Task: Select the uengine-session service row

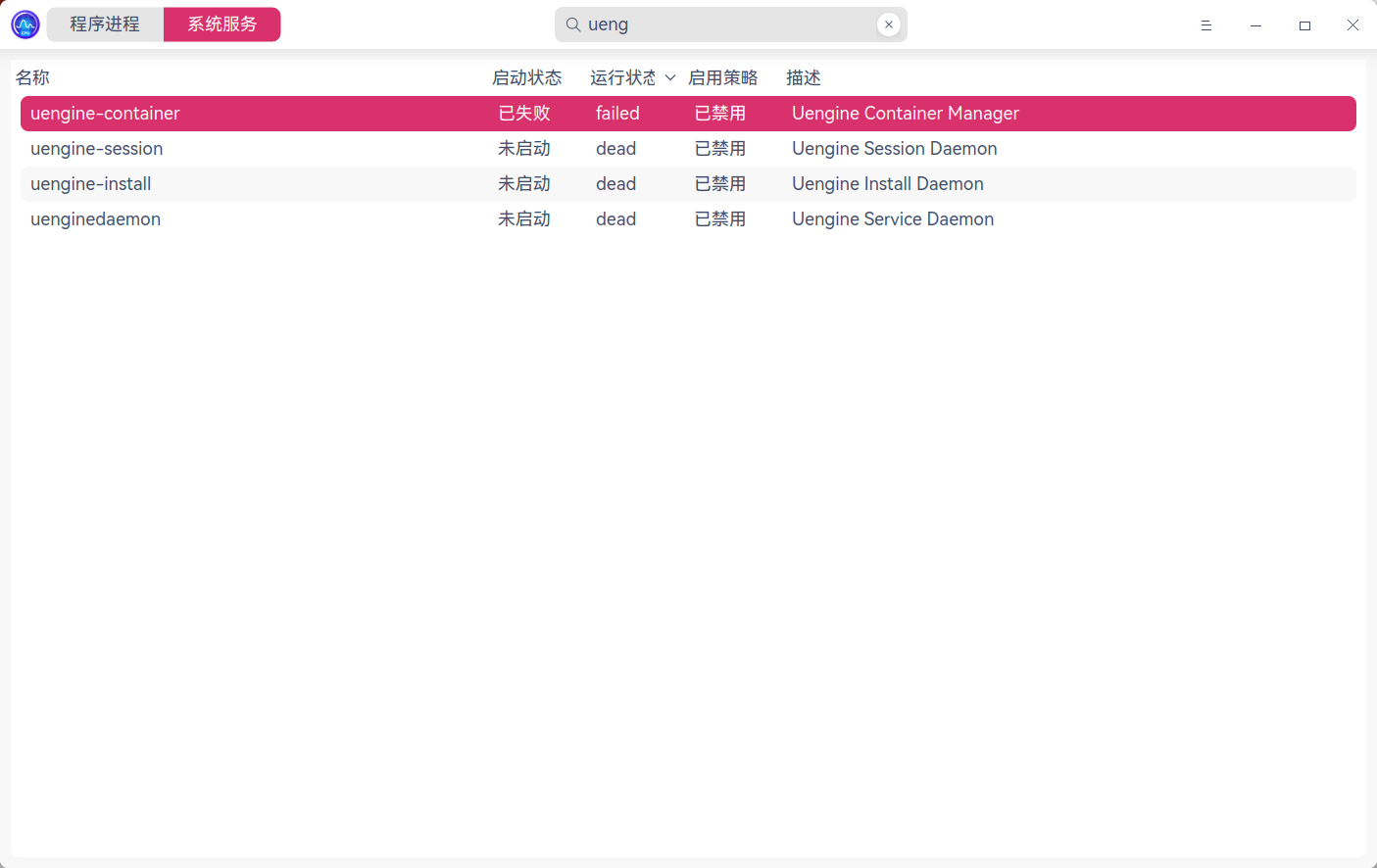Action: pos(392,148)
